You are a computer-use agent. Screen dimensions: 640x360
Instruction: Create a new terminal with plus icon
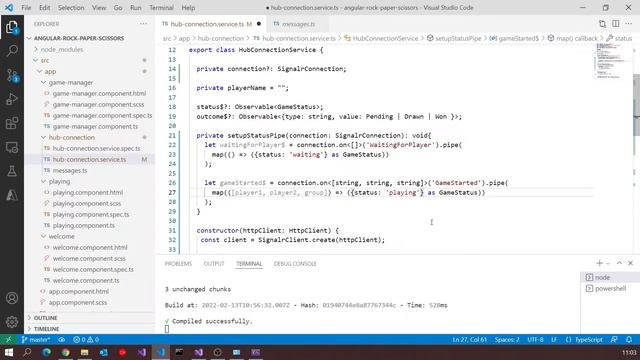click(x=599, y=263)
